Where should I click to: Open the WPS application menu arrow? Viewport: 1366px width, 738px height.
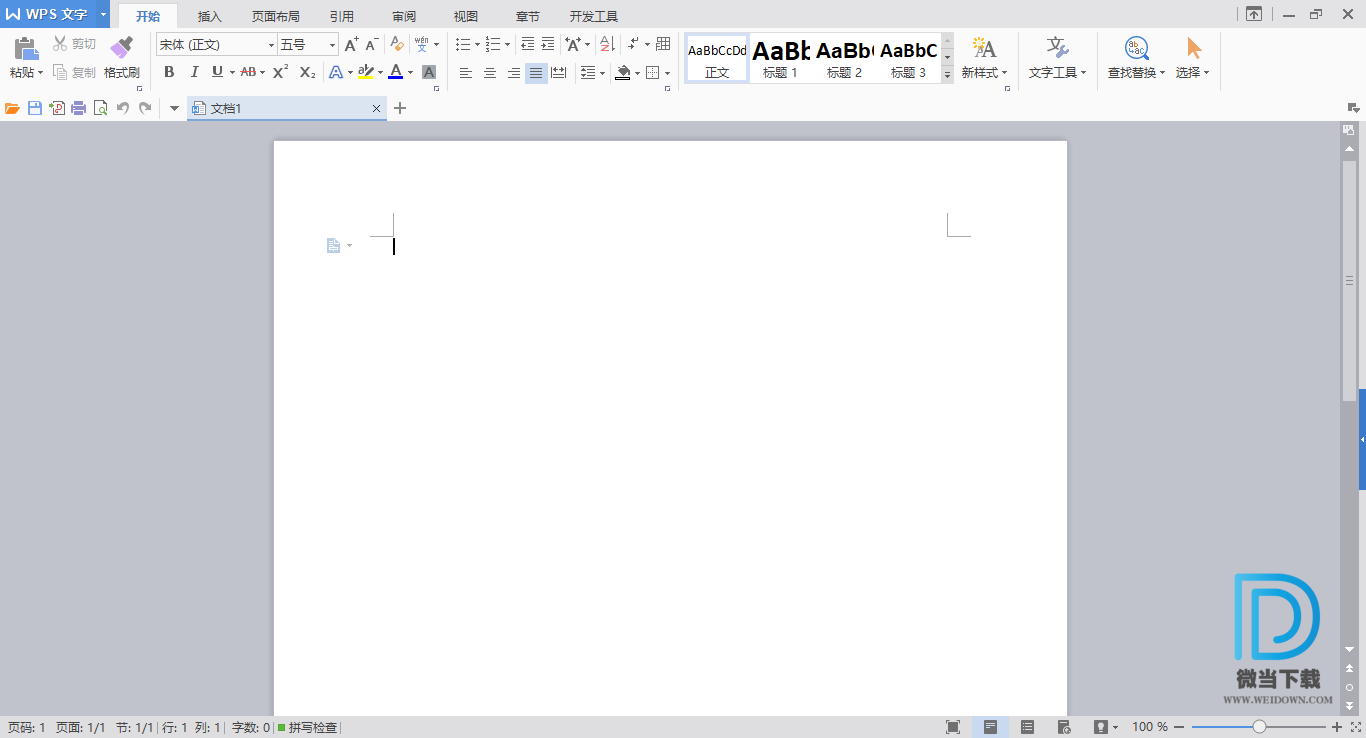pyautogui.click(x=103, y=14)
